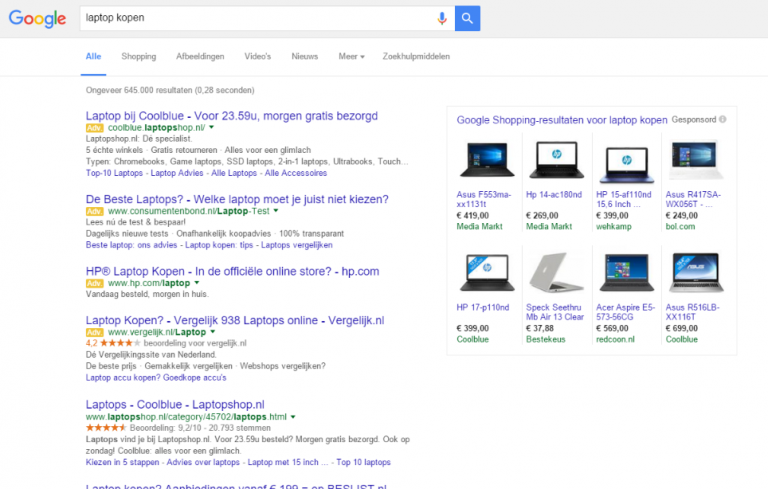Expand dropdown arrow beside vergelijk.nl/Laptop URL
768x489 pixels.
(x=213, y=332)
